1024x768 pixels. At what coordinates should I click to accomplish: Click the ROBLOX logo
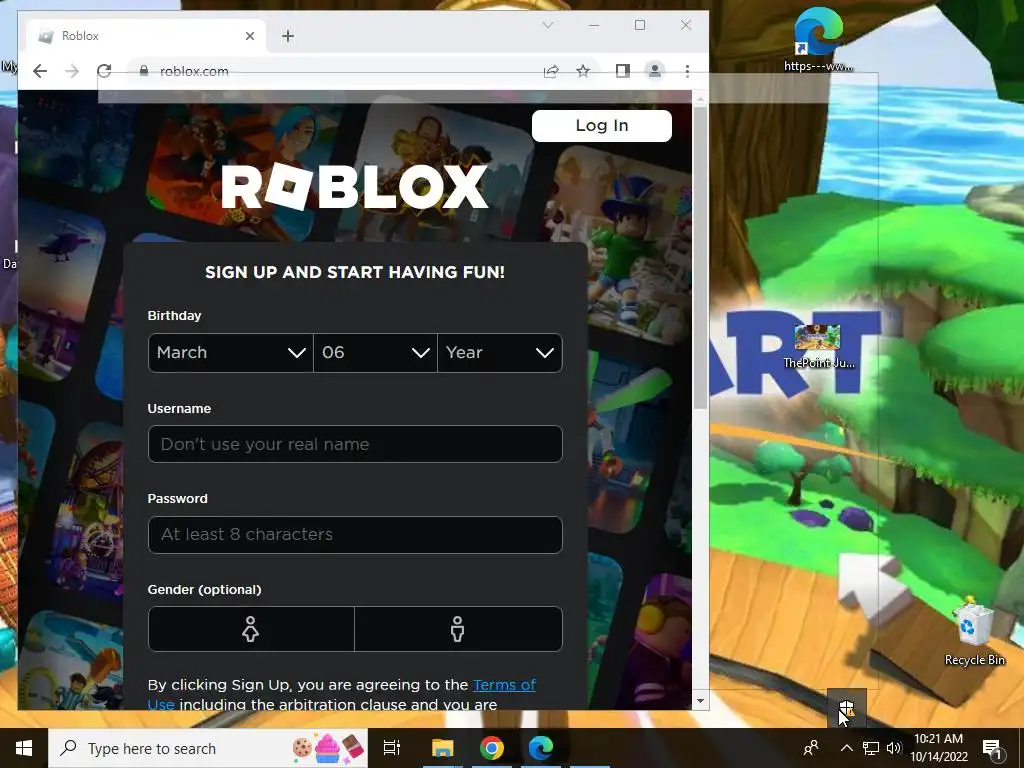pyautogui.click(x=355, y=187)
